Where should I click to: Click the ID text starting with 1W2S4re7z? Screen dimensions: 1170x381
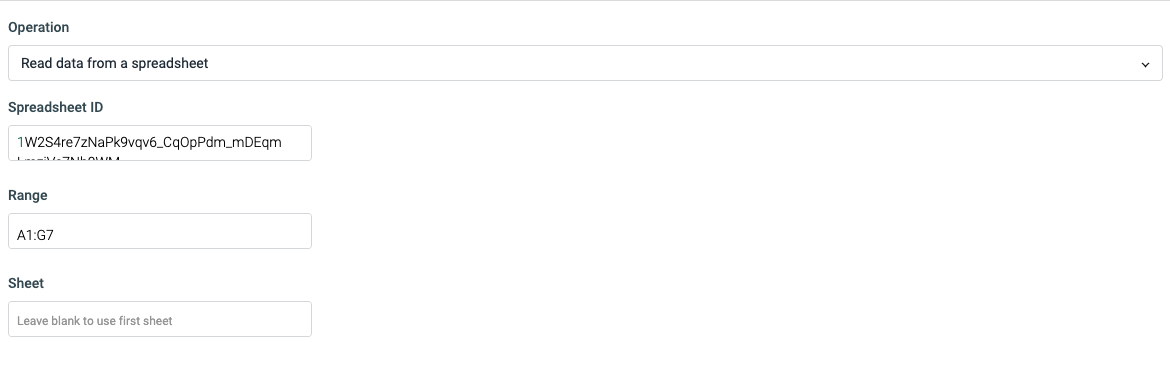(149, 142)
